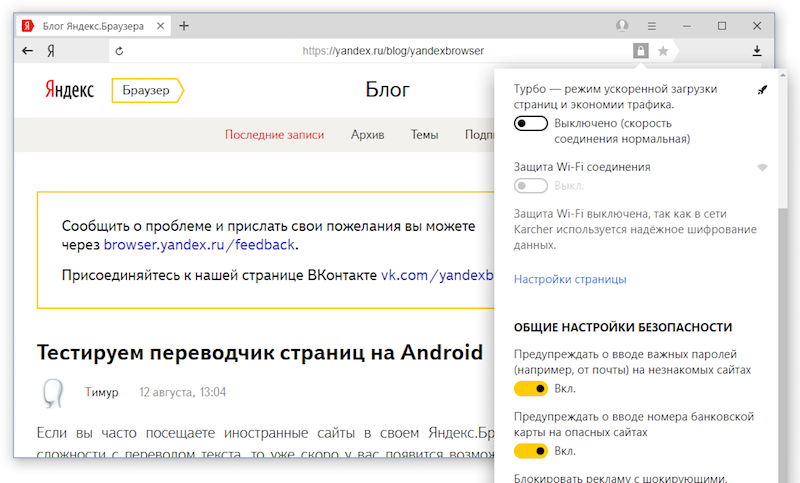Open the vk.com/yandexb link

coord(437,275)
